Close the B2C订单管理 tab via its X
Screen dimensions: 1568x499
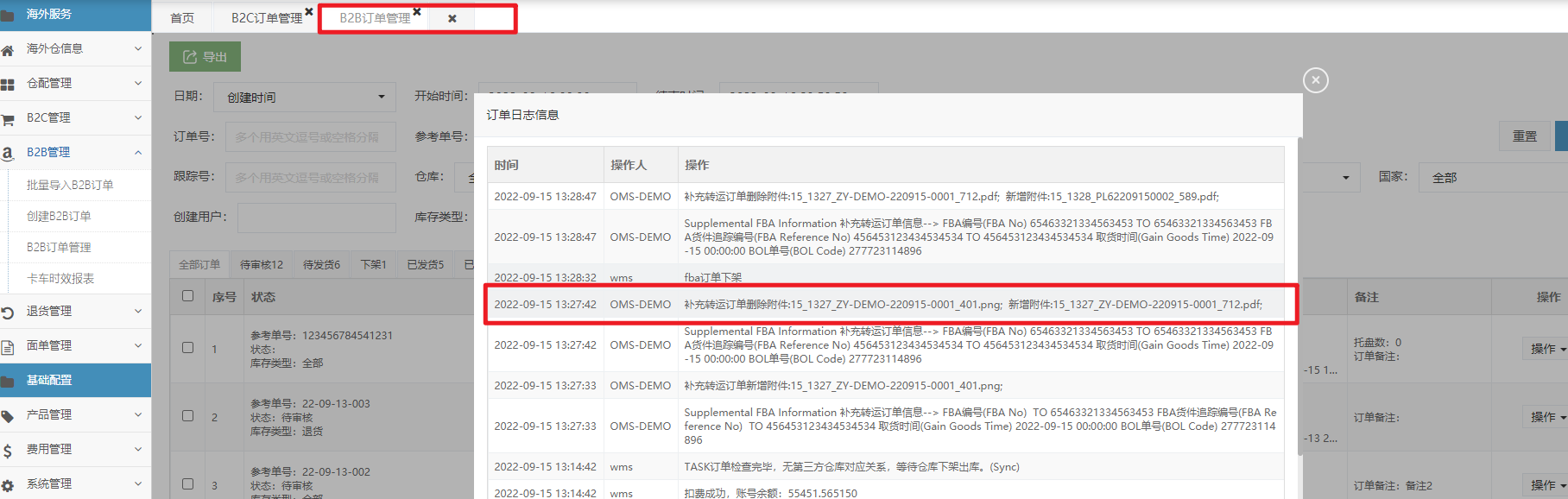[309, 12]
